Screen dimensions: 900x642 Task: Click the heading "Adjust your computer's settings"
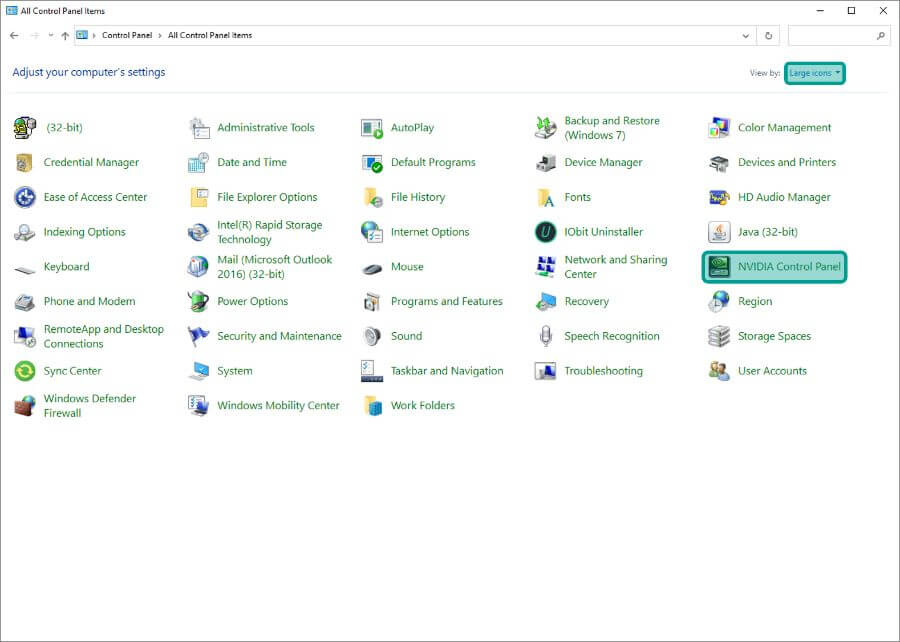[89, 72]
